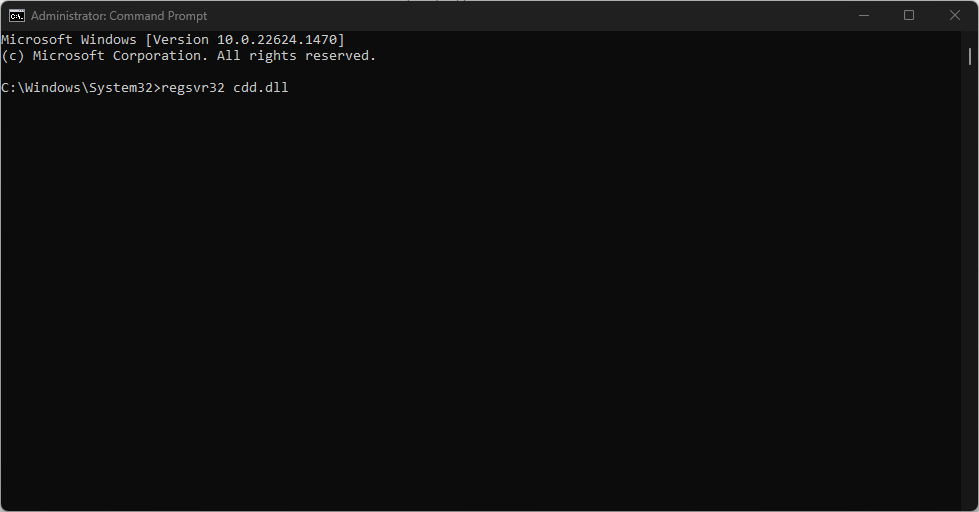Click the vertical scrollbar thumb
The height and width of the screenshot is (512, 979).
[969, 54]
